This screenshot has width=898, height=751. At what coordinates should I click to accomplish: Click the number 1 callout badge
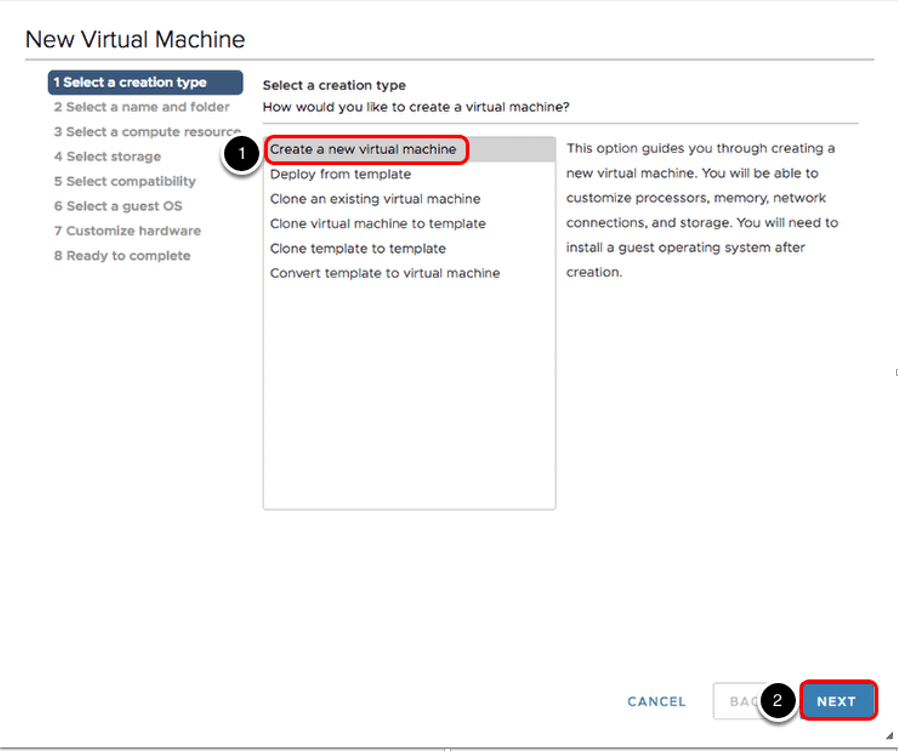(240, 155)
